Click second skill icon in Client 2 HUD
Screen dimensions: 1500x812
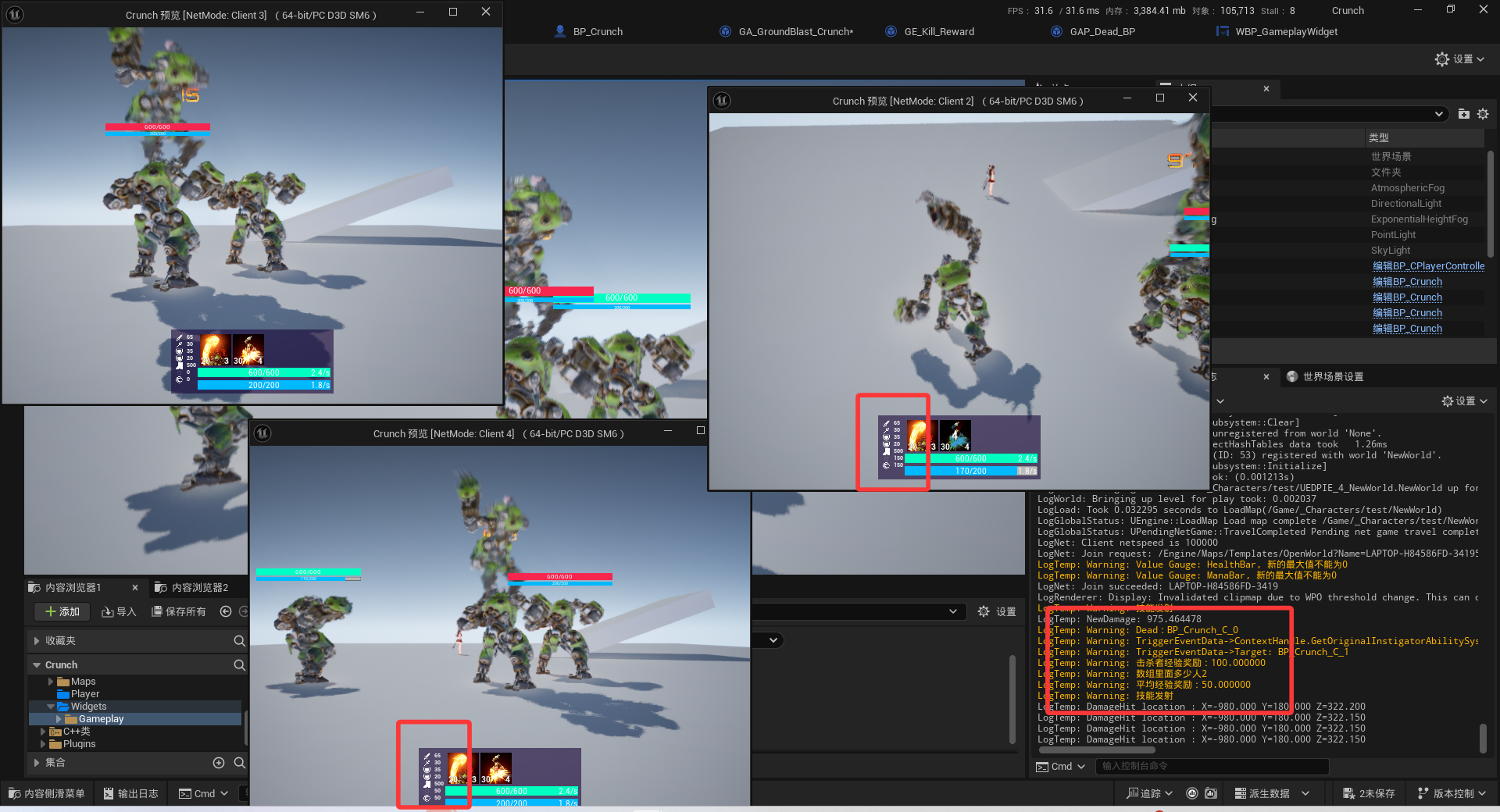(955, 436)
